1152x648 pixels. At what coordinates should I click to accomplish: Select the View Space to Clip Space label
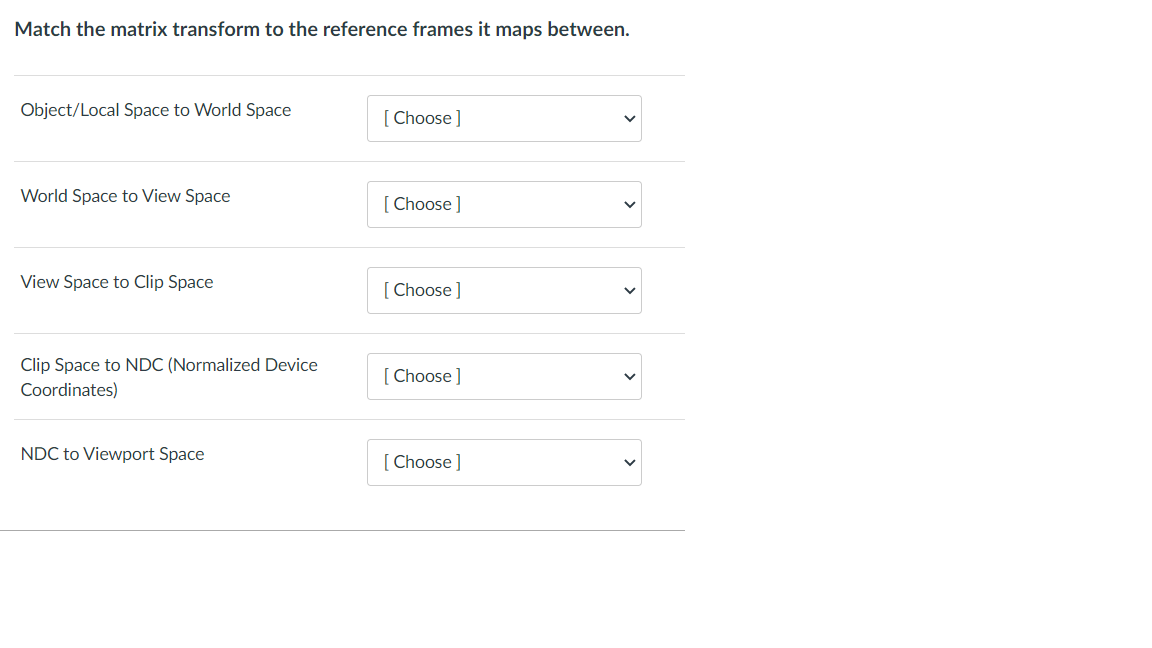116,282
